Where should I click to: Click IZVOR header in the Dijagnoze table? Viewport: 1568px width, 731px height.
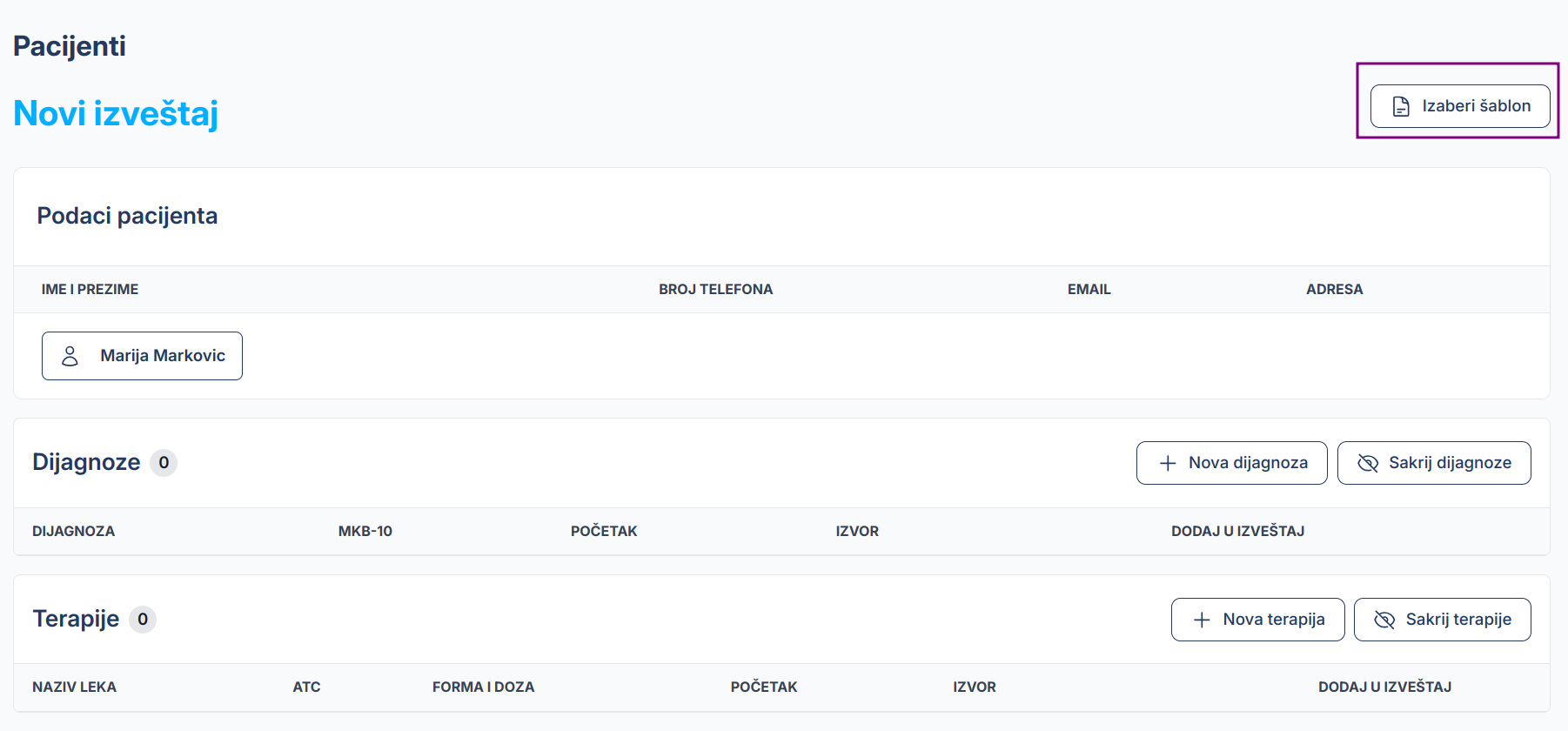(857, 532)
